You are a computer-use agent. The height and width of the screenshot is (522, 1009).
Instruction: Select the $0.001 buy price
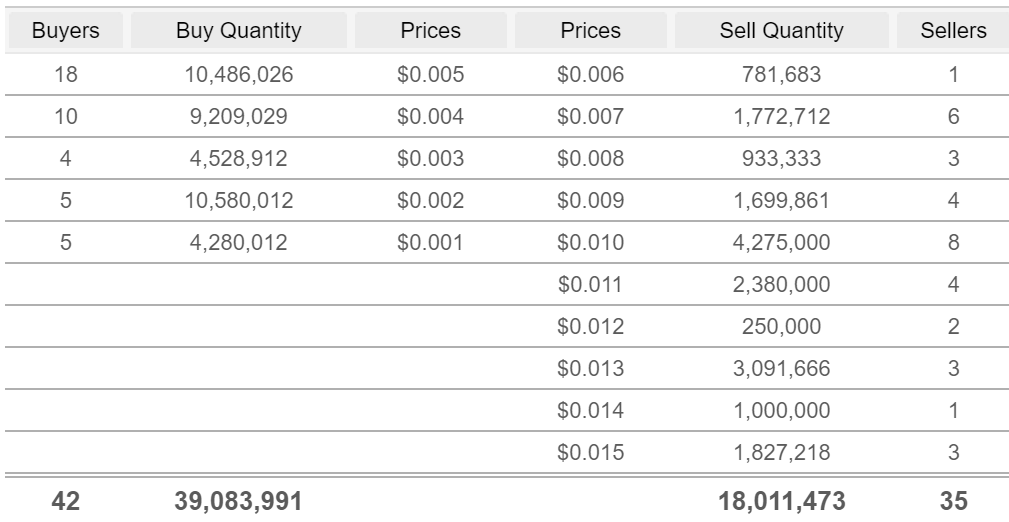[430, 243]
